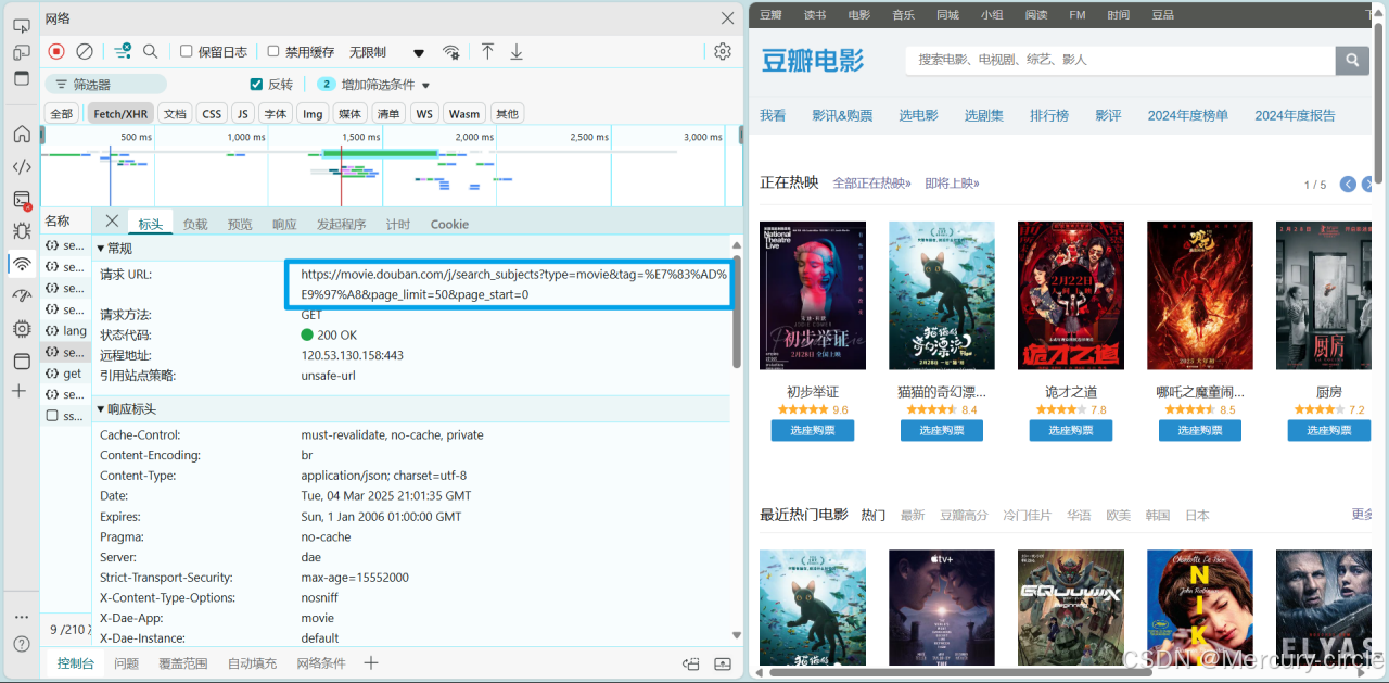Screen dimensions: 1389x683
Task: Toggle device emulation mode
Action: (21, 52)
